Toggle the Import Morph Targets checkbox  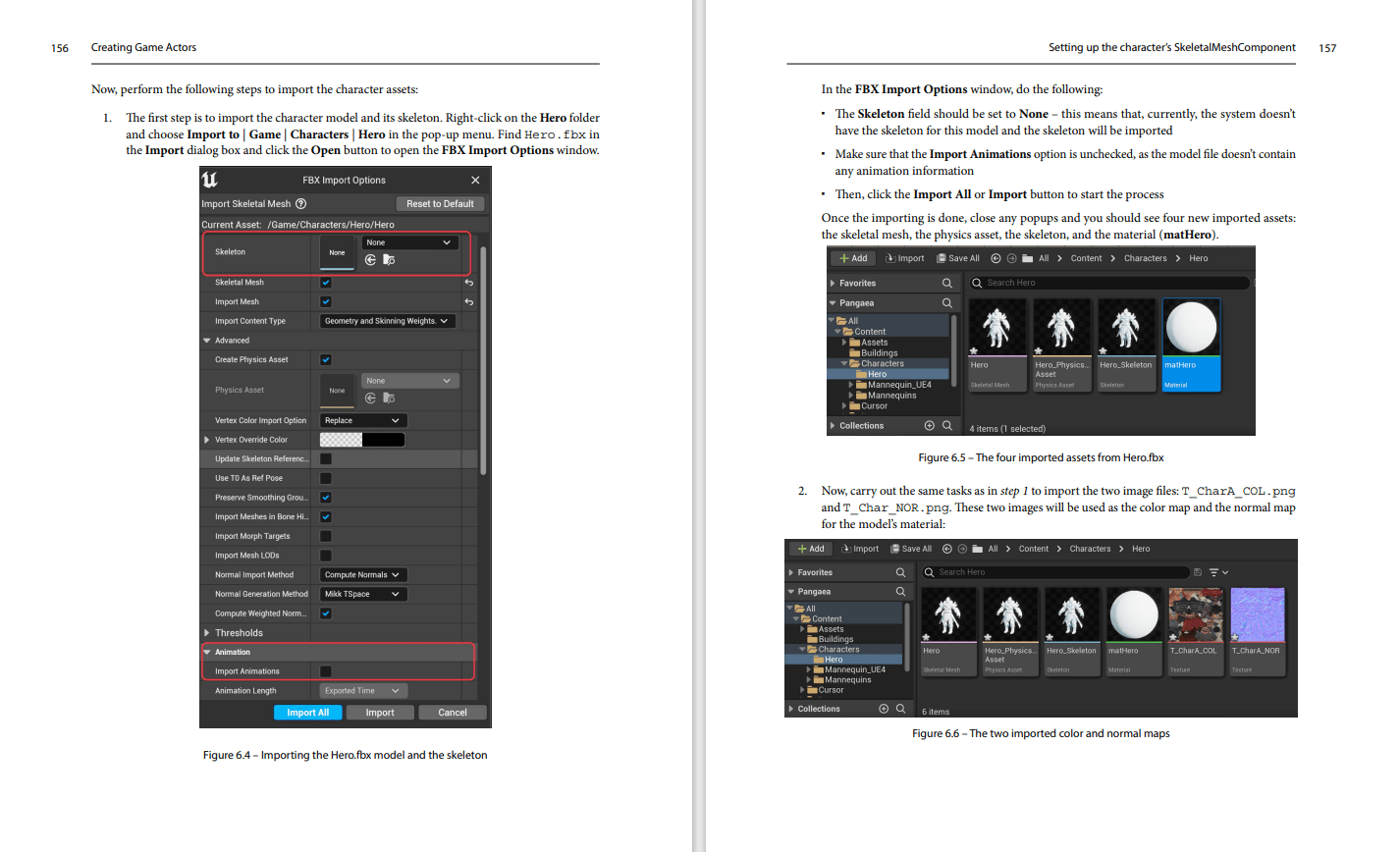click(326, 536)
